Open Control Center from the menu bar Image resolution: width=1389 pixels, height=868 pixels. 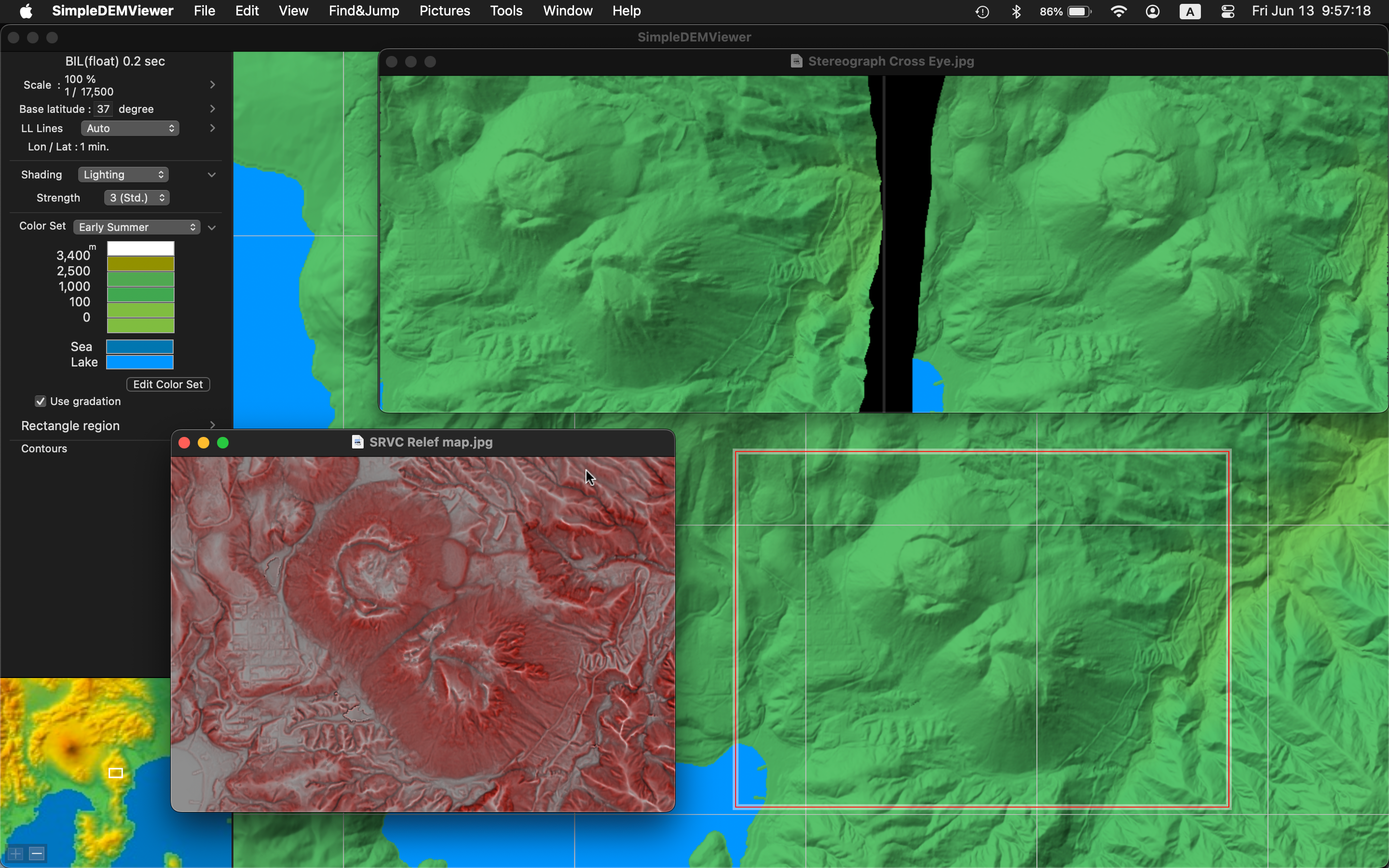click(1228, 12)
